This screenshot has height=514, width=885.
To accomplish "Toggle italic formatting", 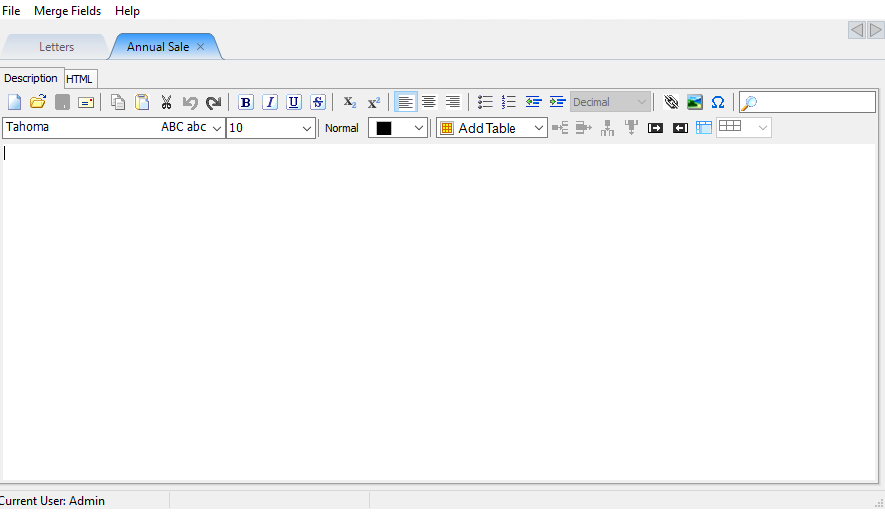I will click(x=270, y=102).
